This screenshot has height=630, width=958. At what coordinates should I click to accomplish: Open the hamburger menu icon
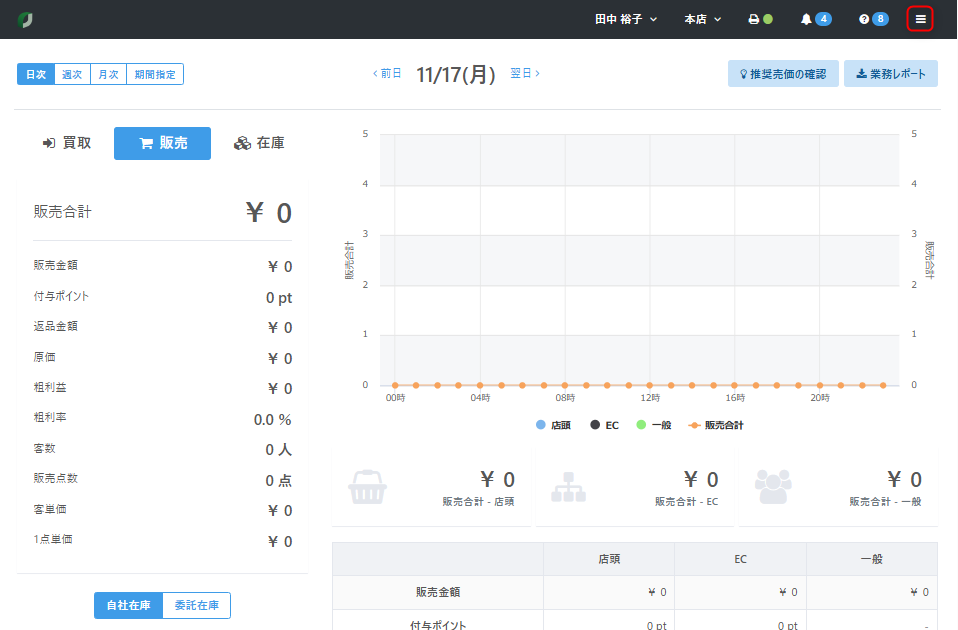pos(920,20)
